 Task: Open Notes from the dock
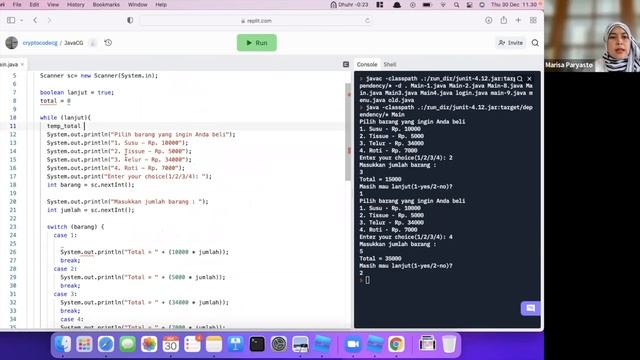[x=214, y=344]
